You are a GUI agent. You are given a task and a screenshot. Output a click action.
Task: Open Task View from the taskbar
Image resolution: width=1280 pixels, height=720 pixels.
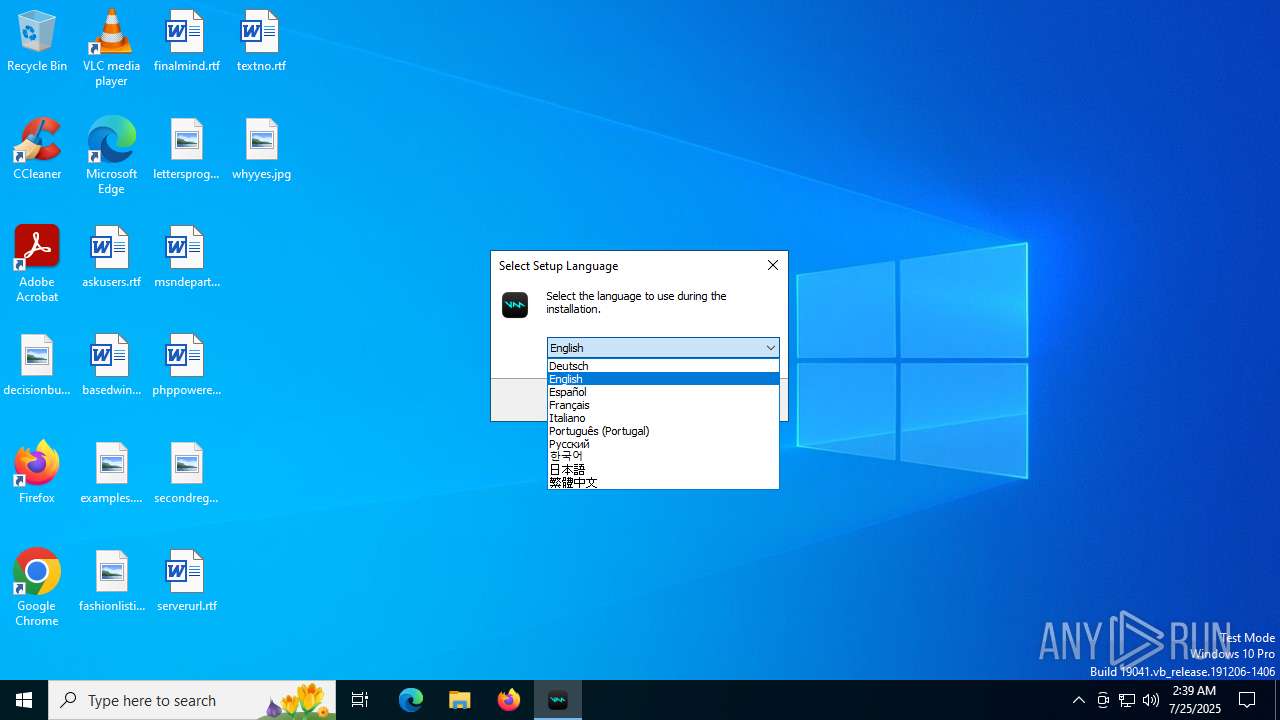click(x=360, y=700)
